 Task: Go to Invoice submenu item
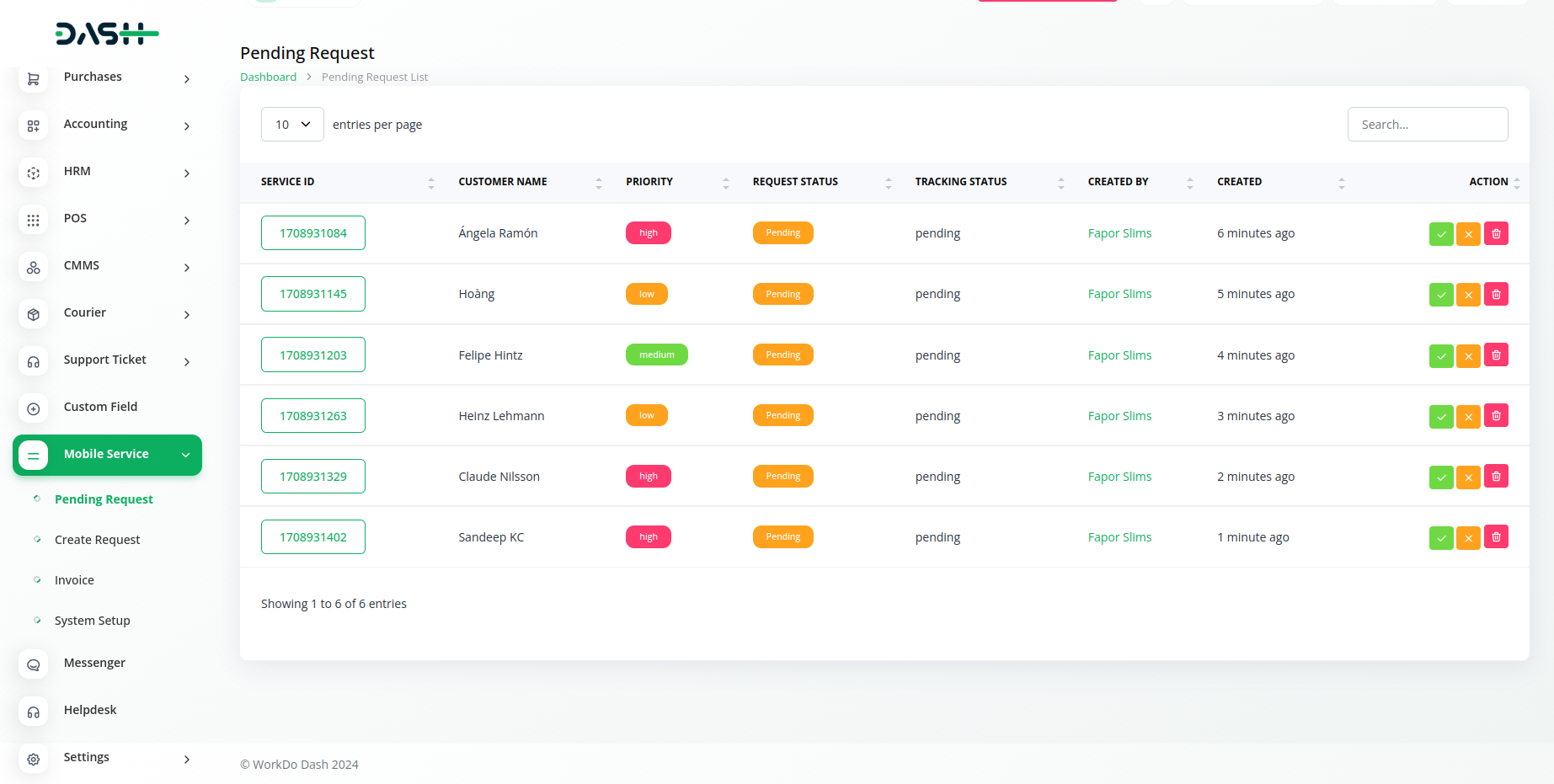(x=74, y=580)
